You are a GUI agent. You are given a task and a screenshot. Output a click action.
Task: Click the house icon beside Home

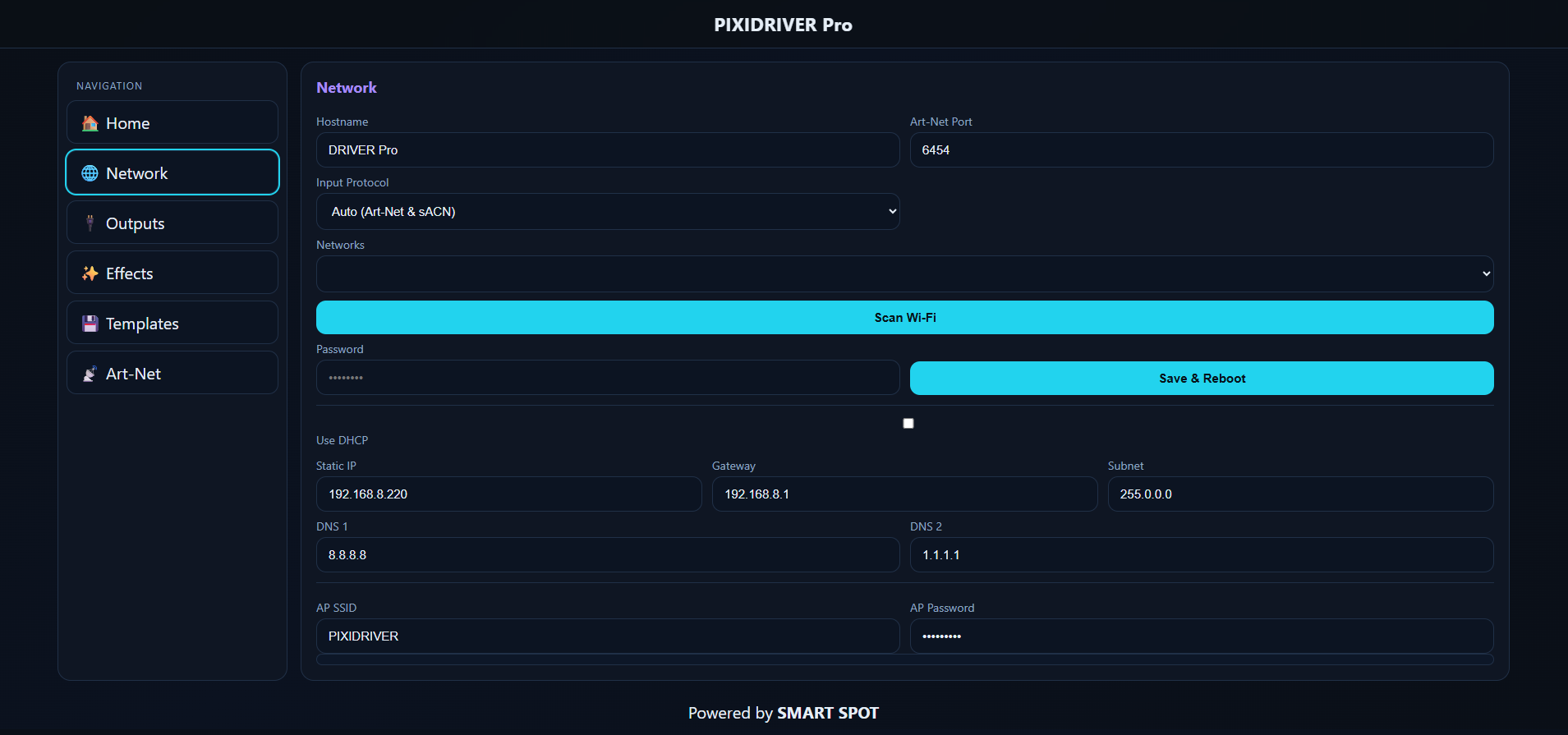pyautogui.click(x=90, y=123)
